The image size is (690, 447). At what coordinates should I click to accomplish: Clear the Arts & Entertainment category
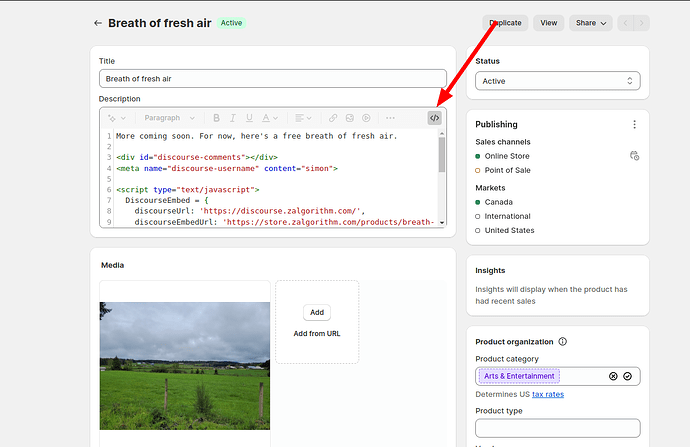[x=613, y=376]
